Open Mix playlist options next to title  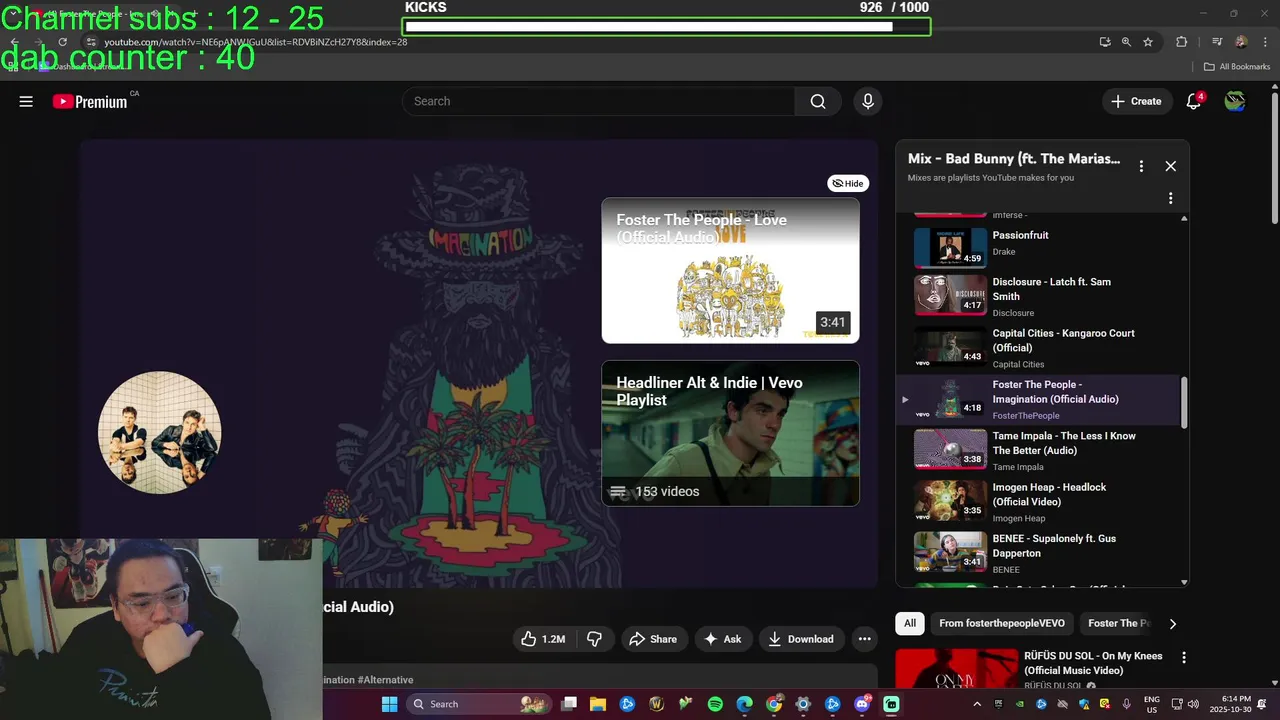coord(1141,166)
